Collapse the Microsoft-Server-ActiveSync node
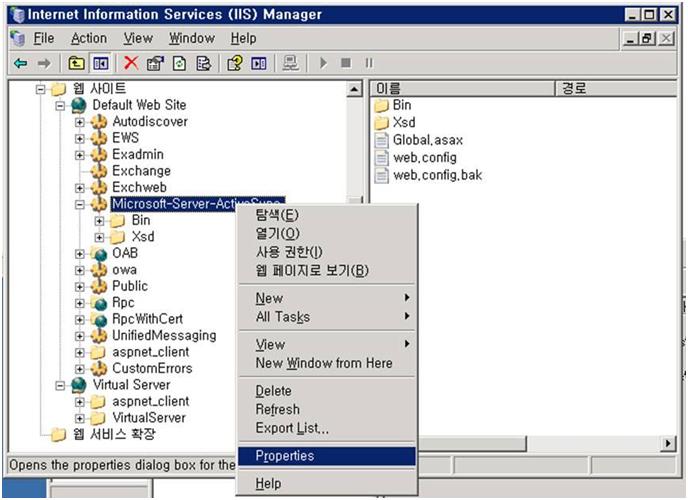The width and height of the screenshot is (688, 500). click(79, 204)
